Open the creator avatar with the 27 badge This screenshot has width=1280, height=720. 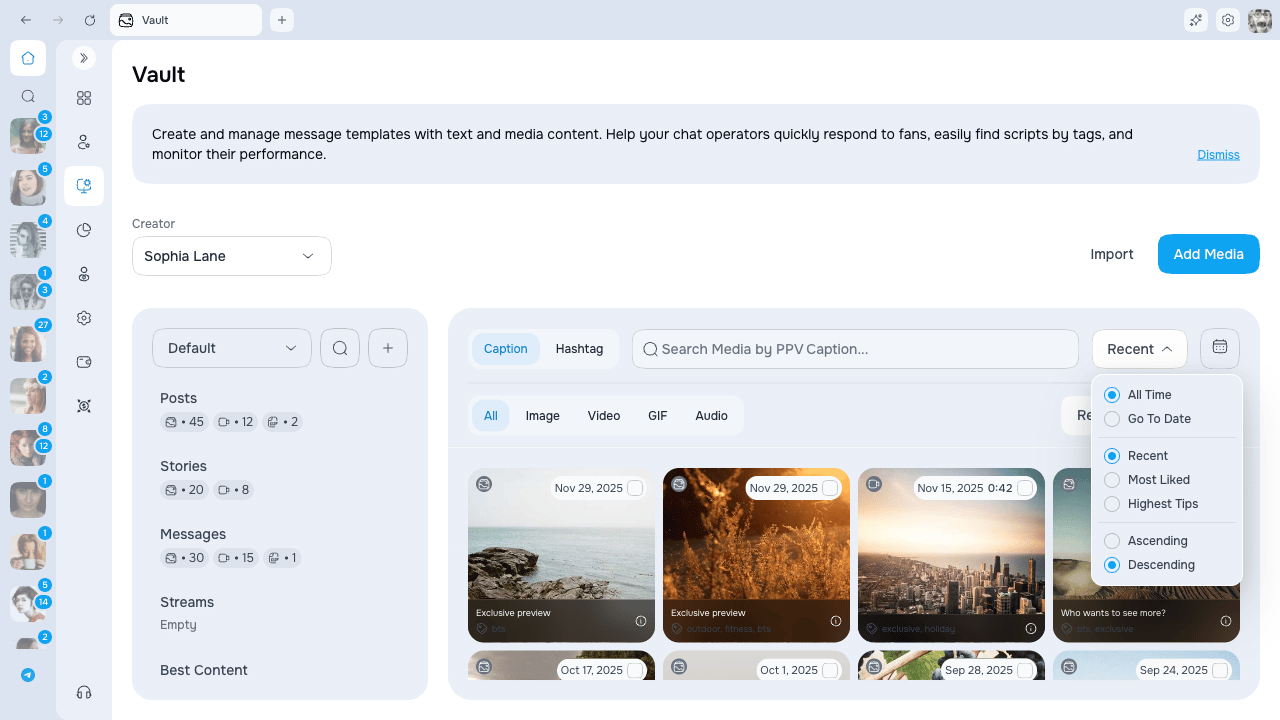28,342
